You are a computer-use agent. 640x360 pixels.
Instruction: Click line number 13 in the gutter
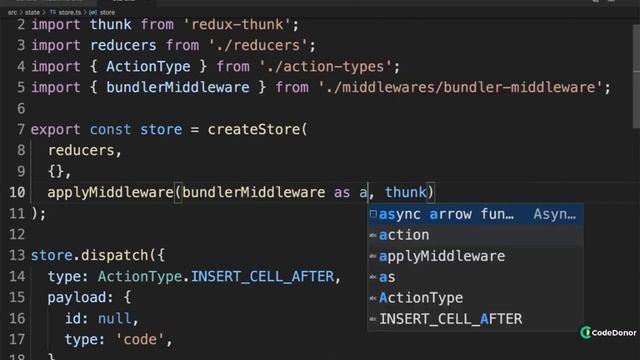pos(17,256)
